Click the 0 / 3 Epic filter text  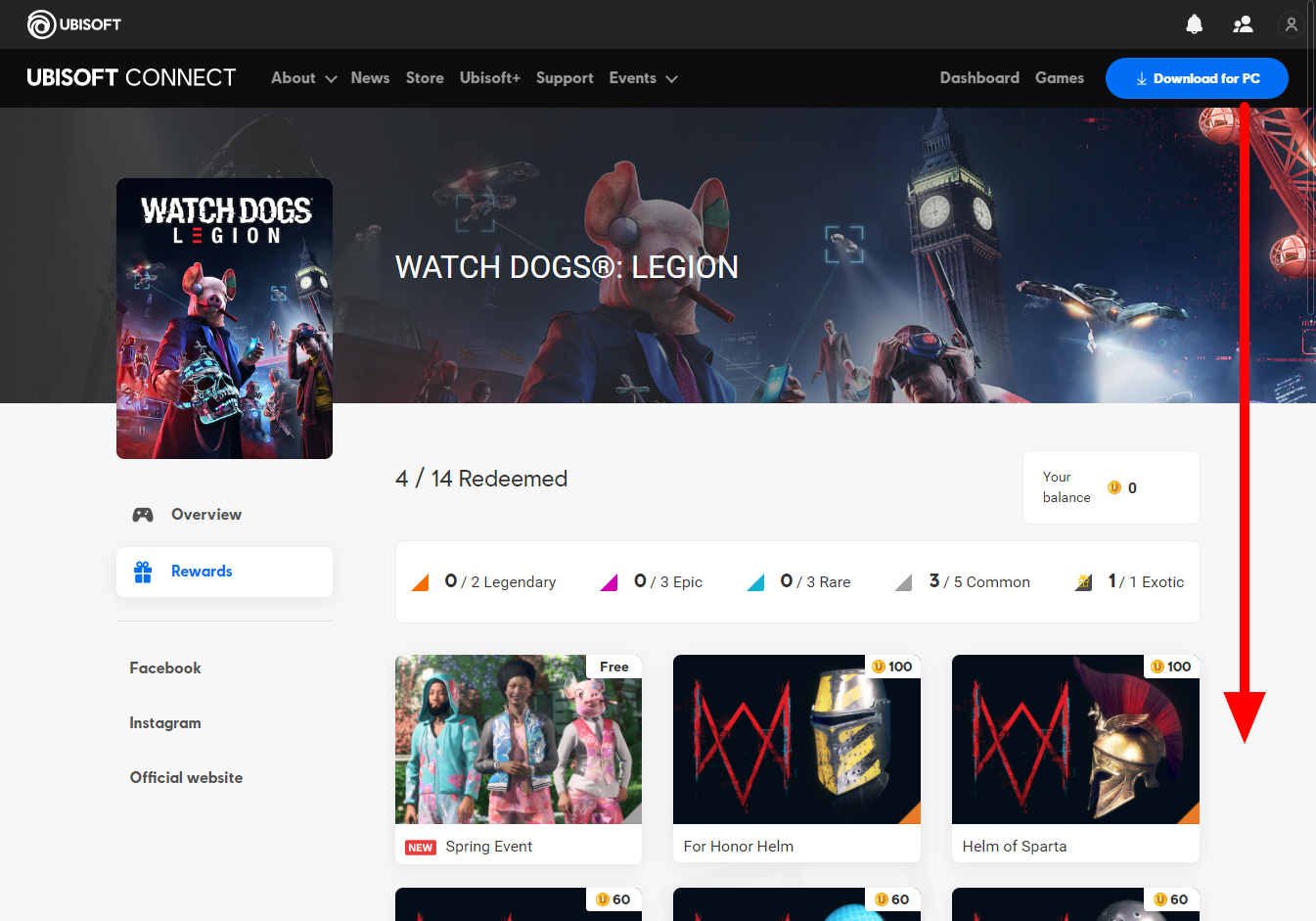coord(668,582)
